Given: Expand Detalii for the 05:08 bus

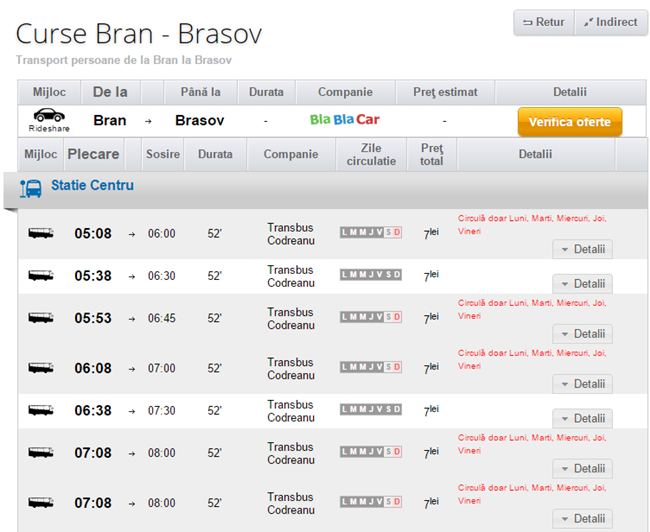Looking at the screenshot, I should tap(582, 250).
